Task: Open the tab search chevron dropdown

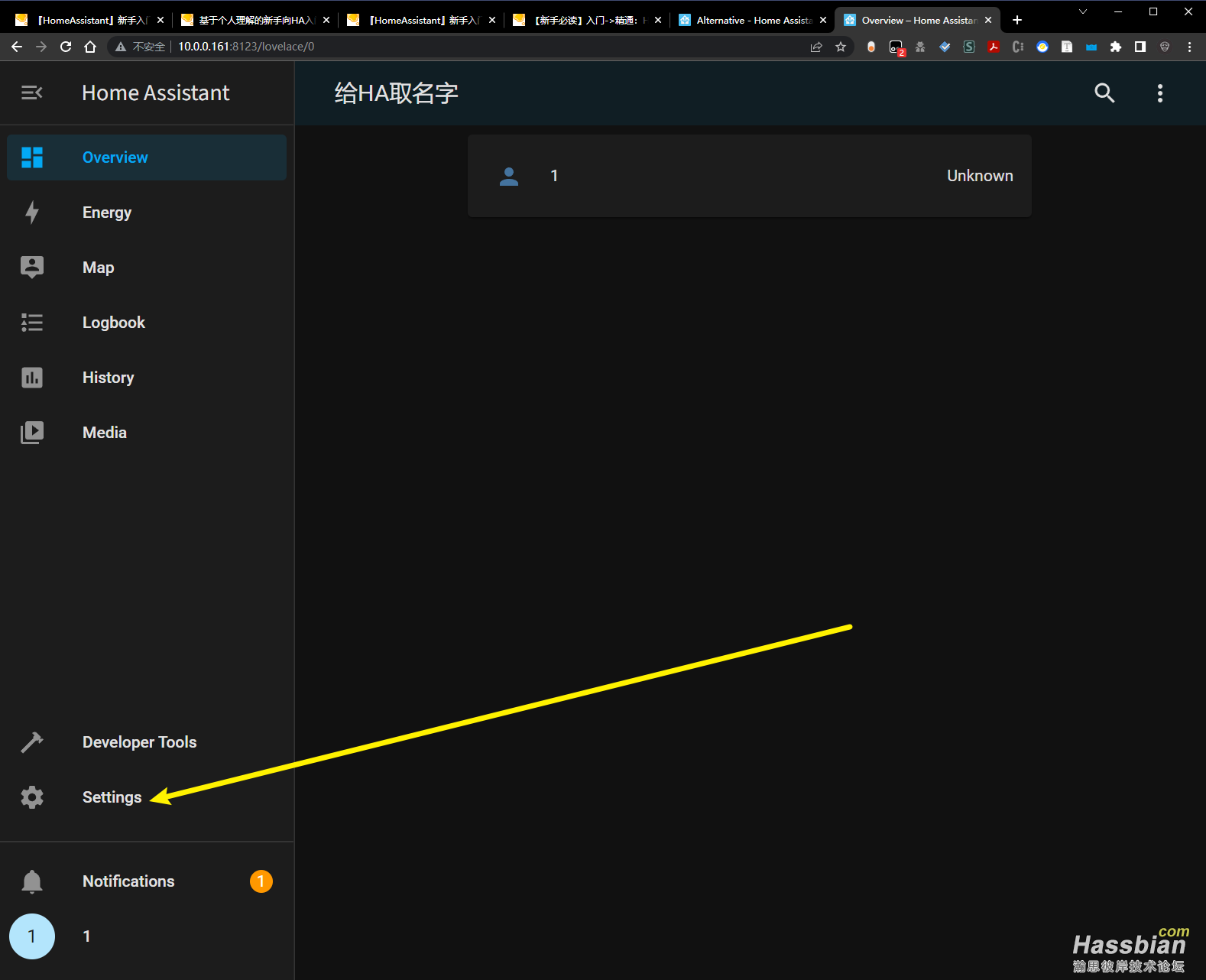Action: click(x=1083, y=11)
